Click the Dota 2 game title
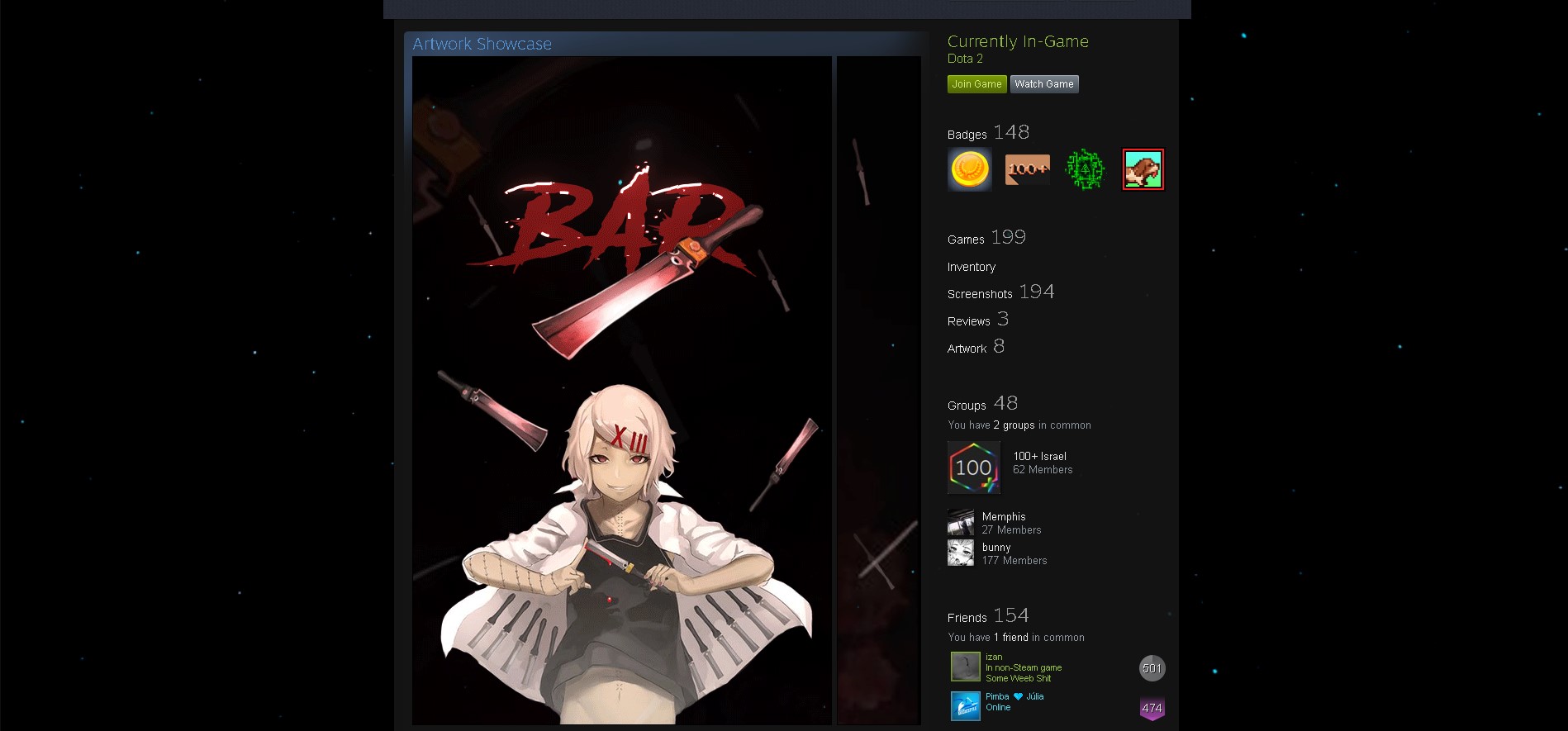The image size is (1568, 731). pos(965,59)
